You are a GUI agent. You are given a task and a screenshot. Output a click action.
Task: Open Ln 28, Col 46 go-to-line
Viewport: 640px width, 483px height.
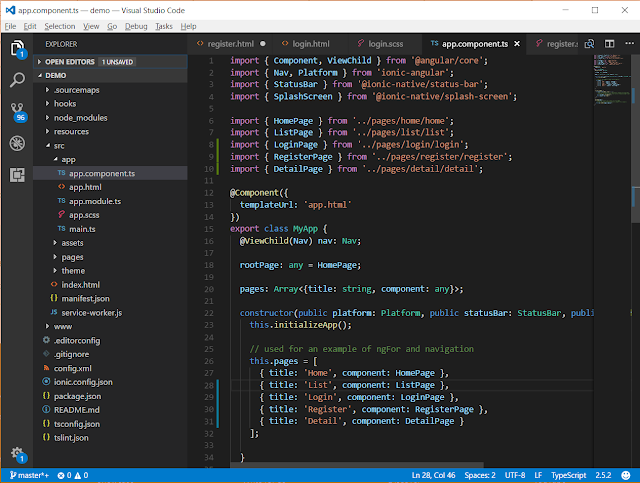433,475
